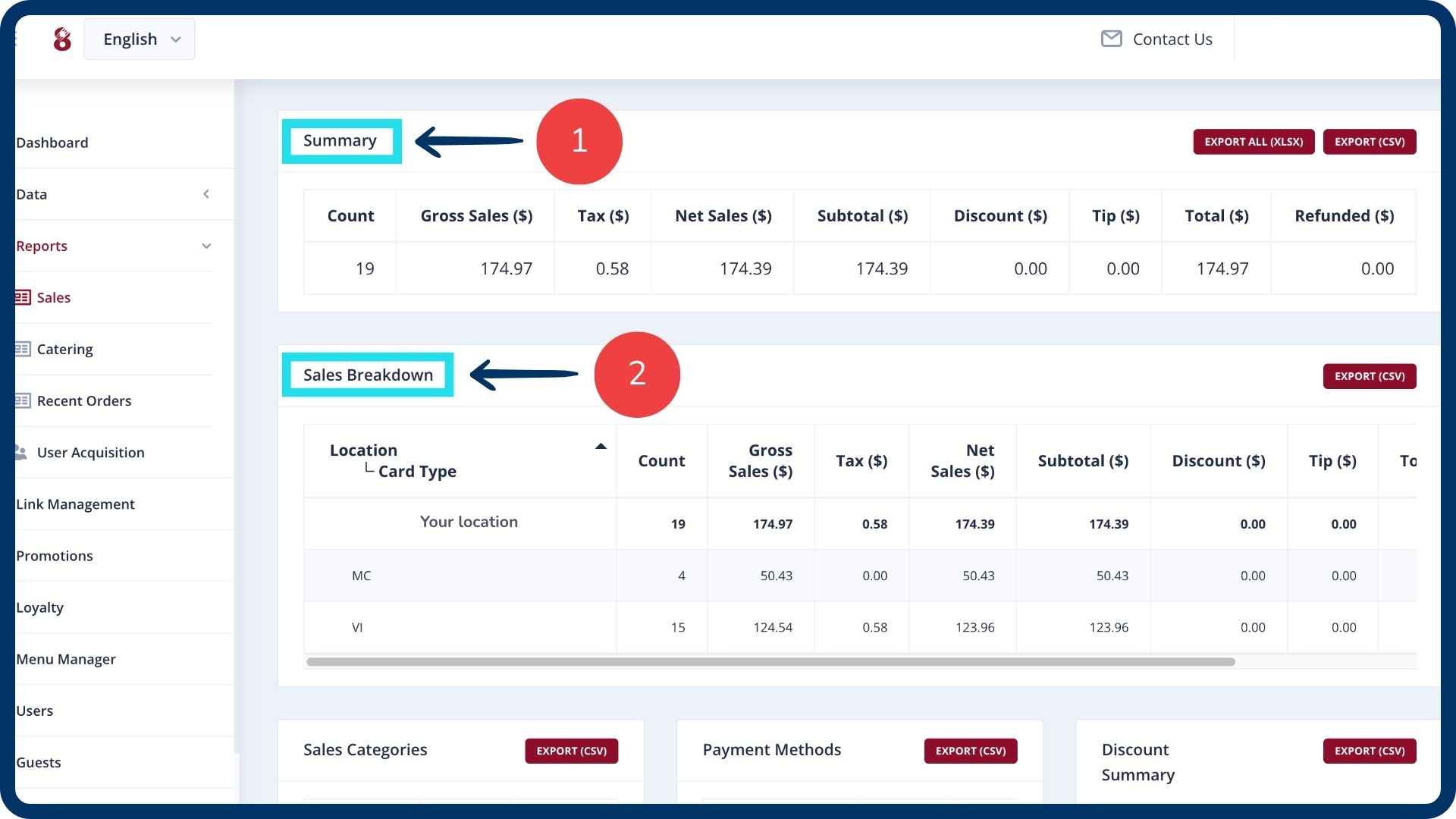
Task: Open the Promotions menu item
Action: click(55, 556)
